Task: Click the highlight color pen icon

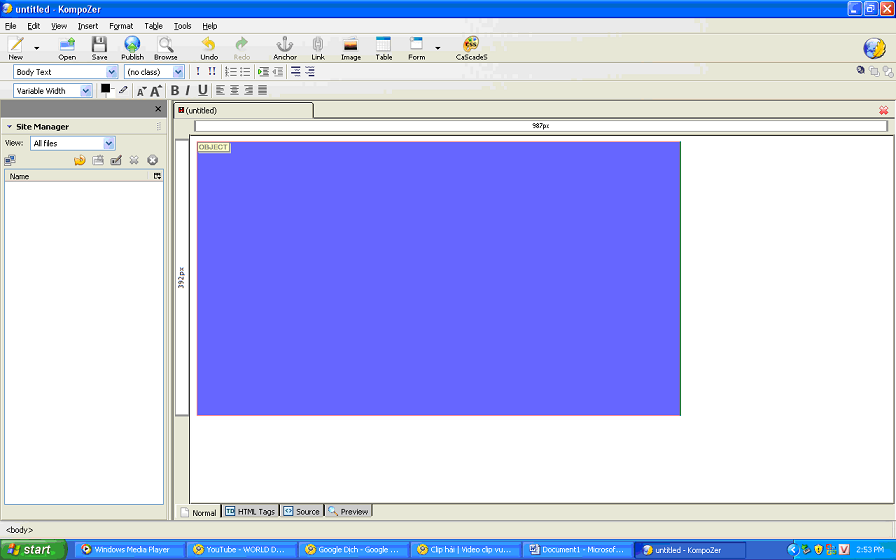Action: point(123,90)
